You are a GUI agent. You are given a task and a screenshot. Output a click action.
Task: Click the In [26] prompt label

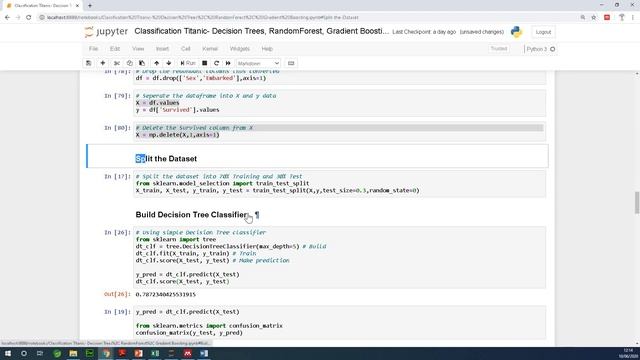117,232
